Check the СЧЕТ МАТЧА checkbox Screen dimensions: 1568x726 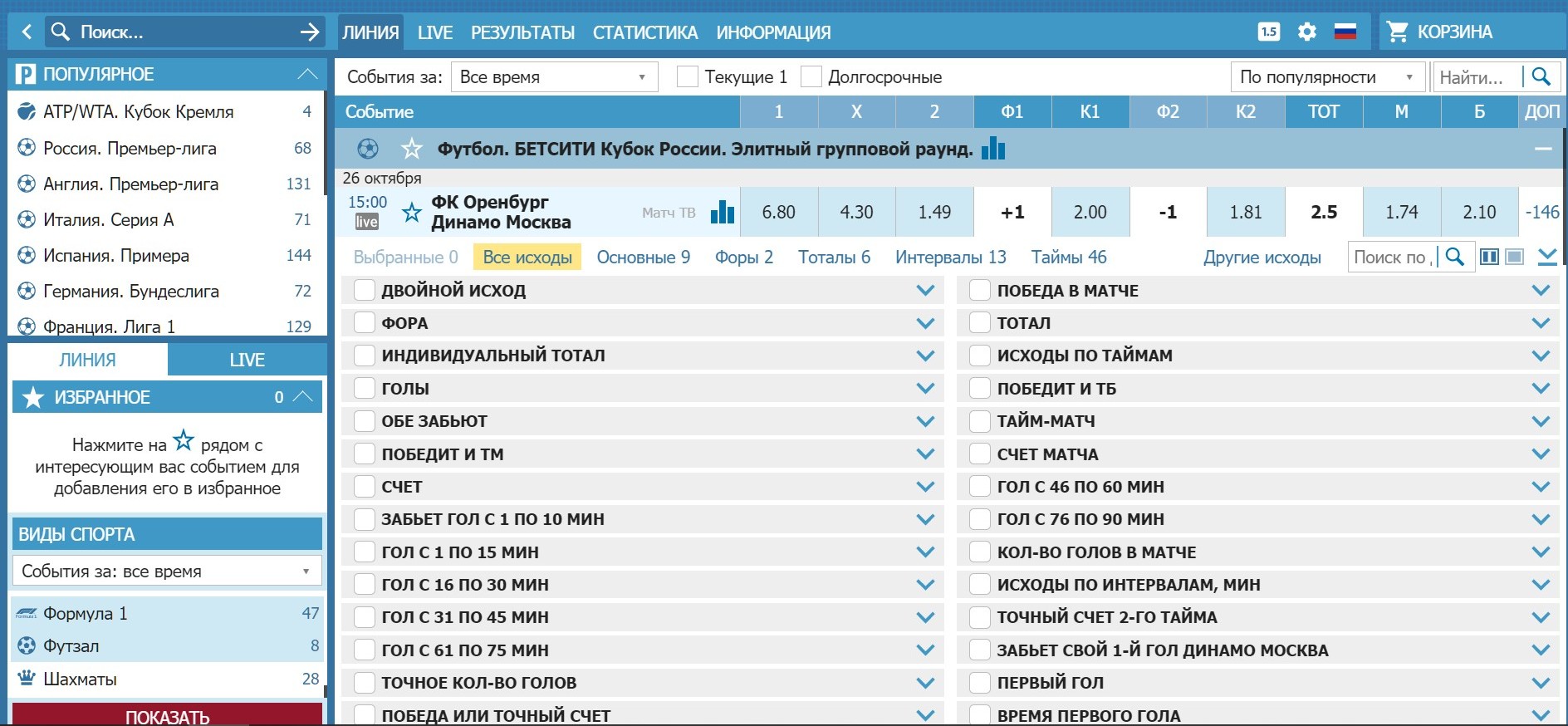click(980, 454)
